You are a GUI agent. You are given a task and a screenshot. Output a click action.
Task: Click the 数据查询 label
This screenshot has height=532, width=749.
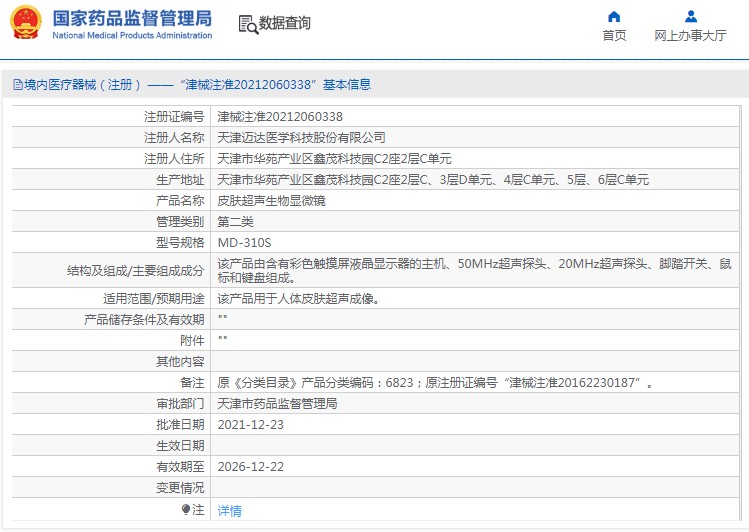click(285, 23)
